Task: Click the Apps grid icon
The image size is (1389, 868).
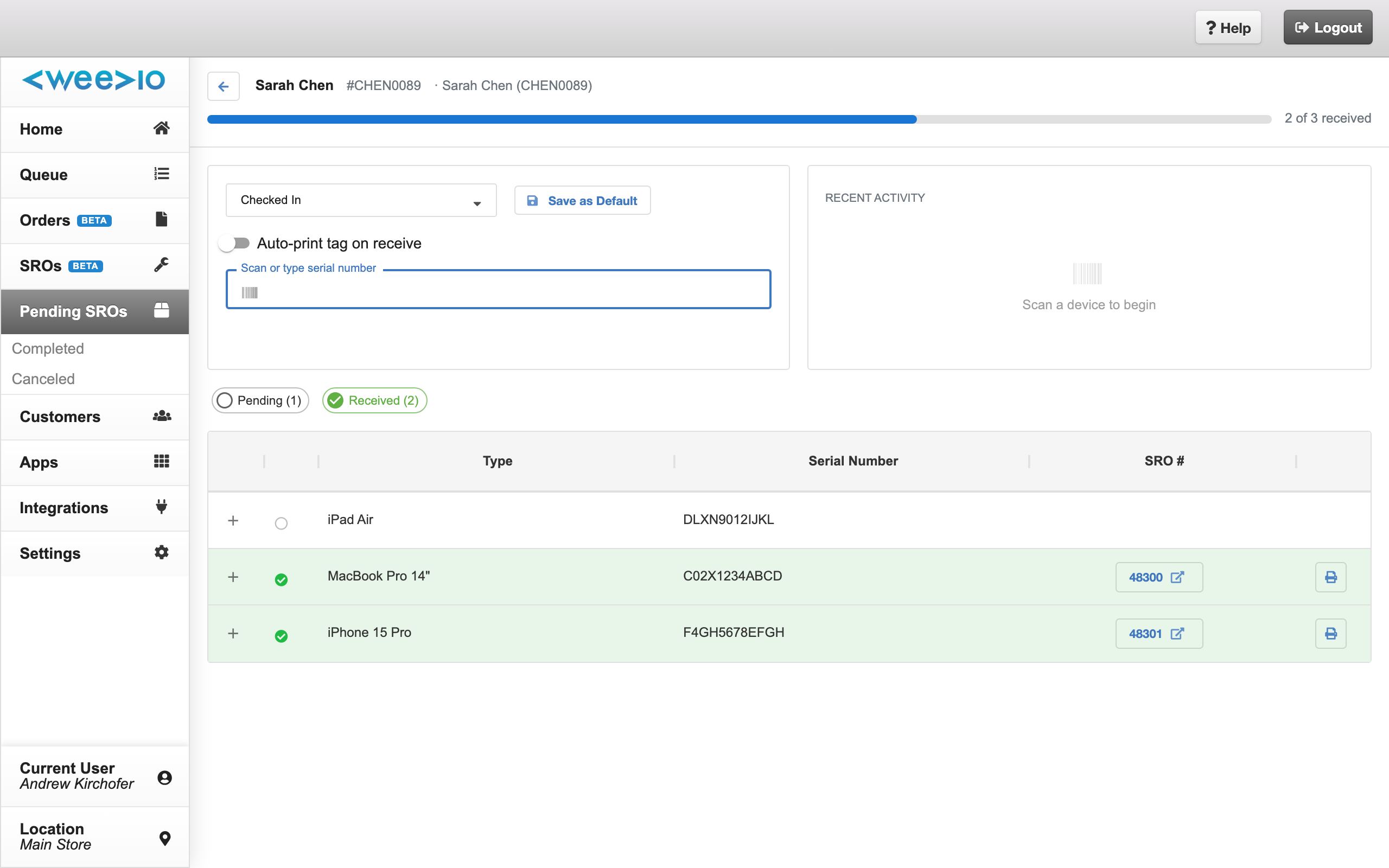Action: point(161,461)
